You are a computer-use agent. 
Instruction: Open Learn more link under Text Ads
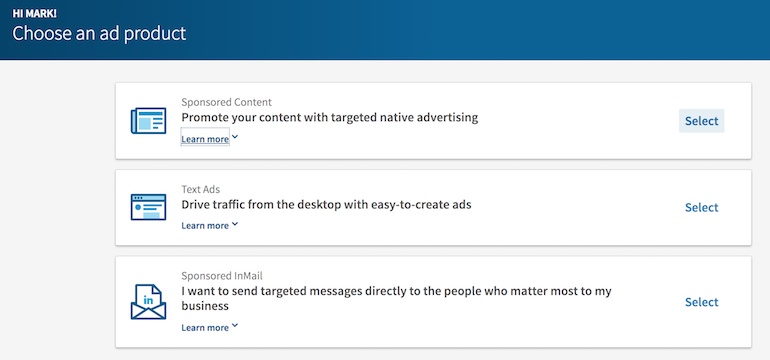click(205, 225)
